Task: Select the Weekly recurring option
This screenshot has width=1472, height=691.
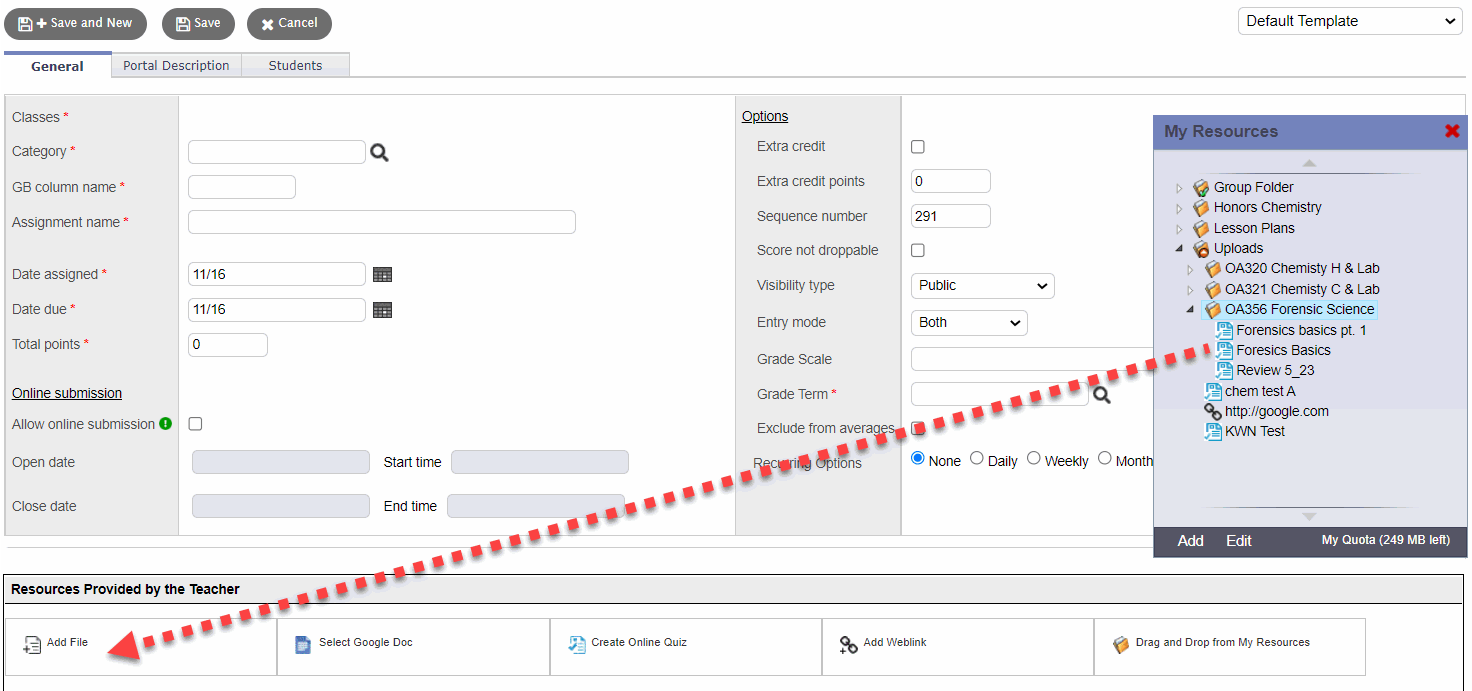Action: 1033,458
